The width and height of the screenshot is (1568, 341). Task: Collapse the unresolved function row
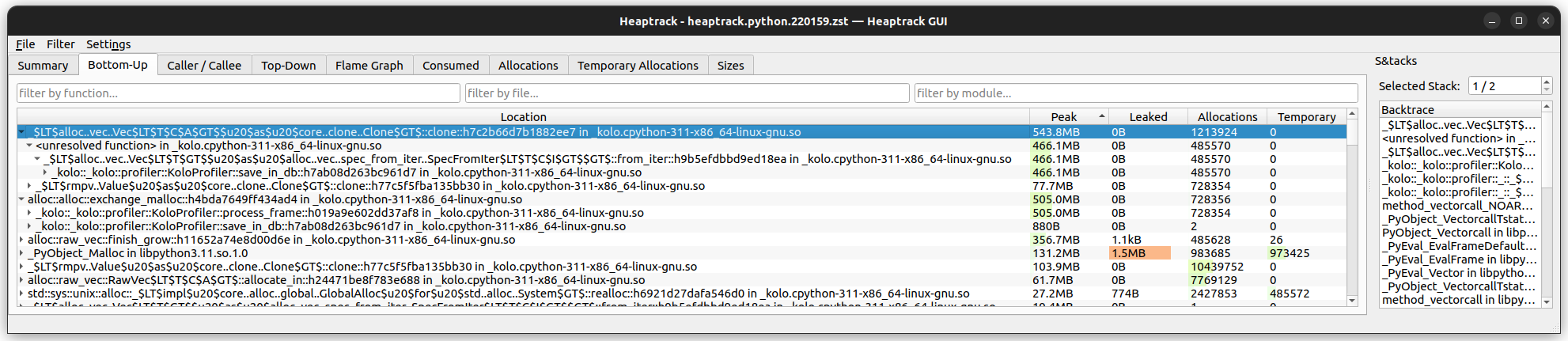[x=29, y=146]
